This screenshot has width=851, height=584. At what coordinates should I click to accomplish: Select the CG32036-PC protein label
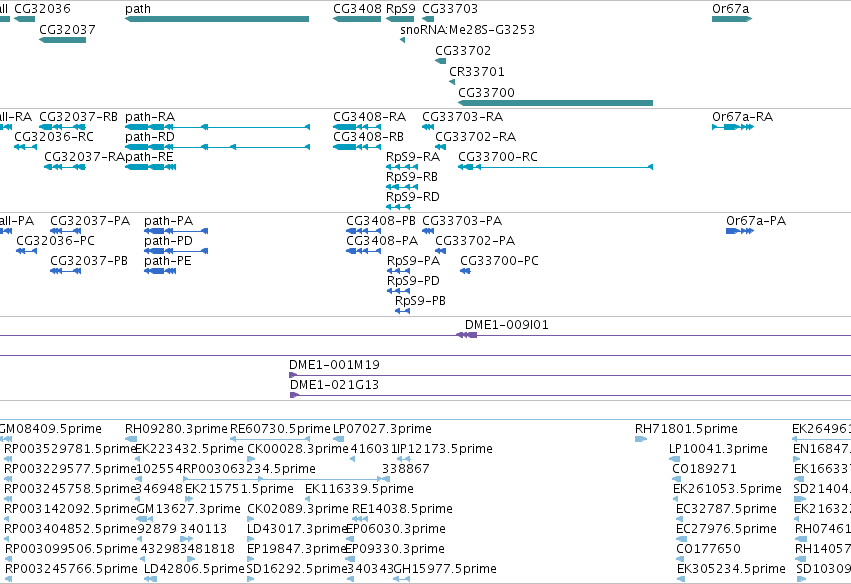pos(55,241)
